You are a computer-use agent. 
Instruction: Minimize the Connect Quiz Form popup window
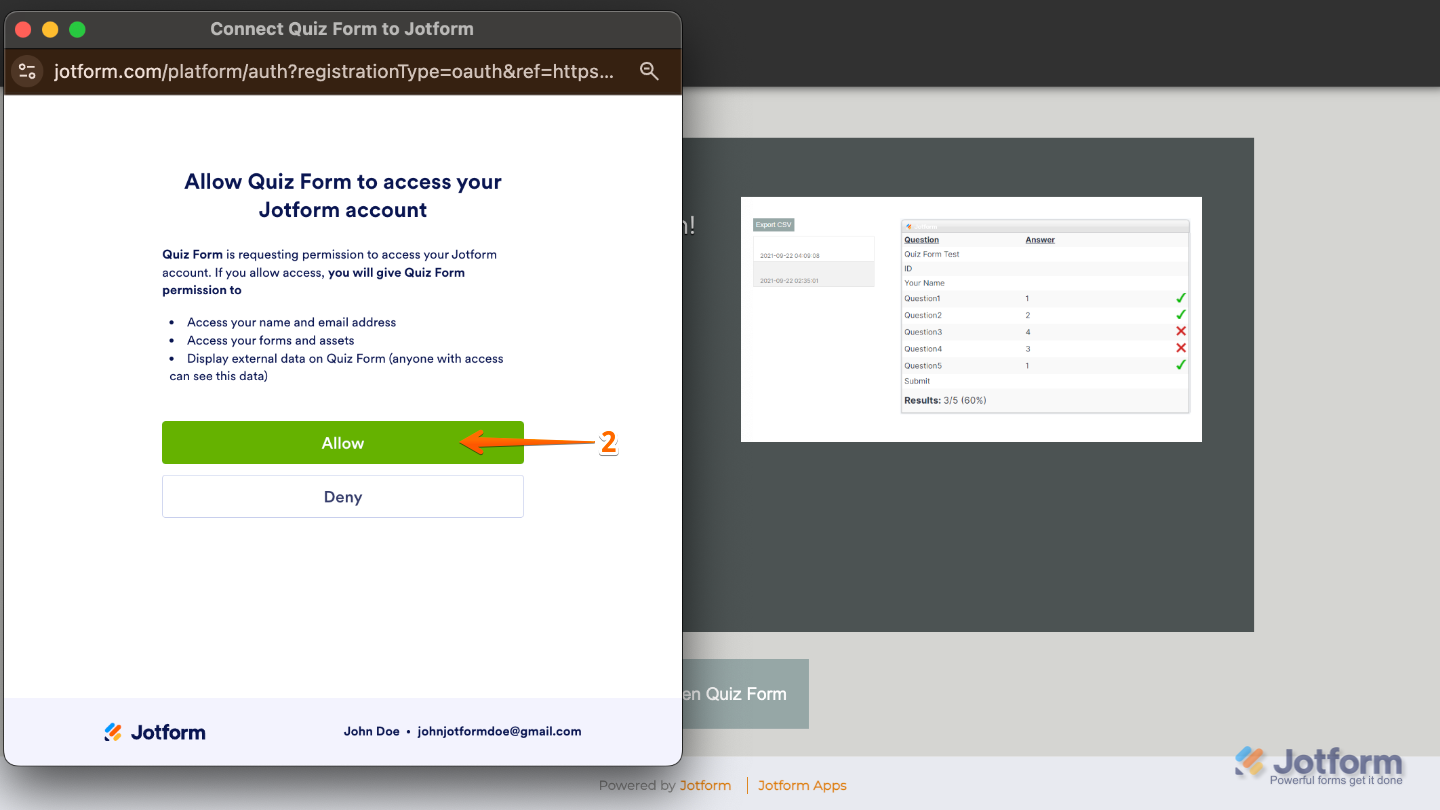[x=50, y=30]
